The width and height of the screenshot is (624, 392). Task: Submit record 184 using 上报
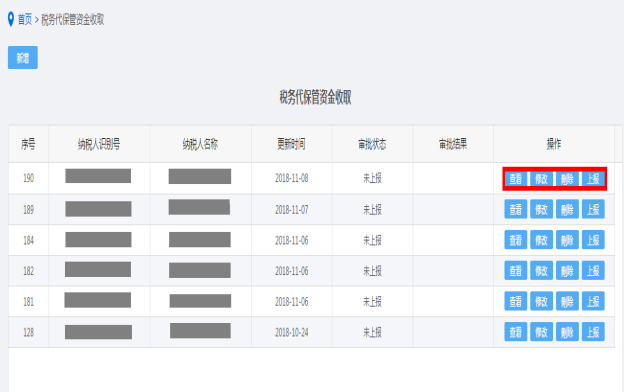tap(593, 240)
